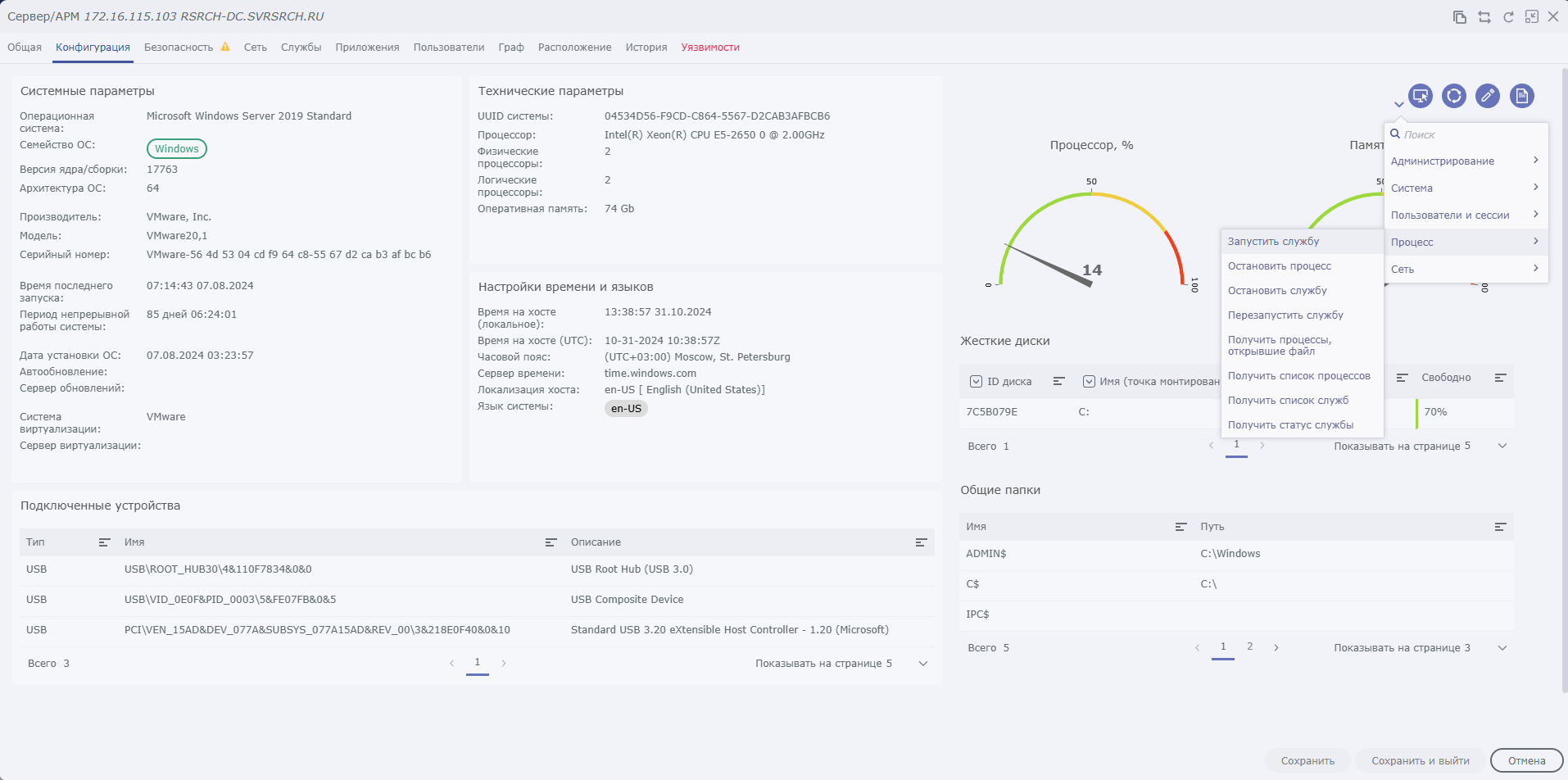Screen dimensions: 1568x780
Task: Click the reload arrow icon in header
Action: 1508,16
